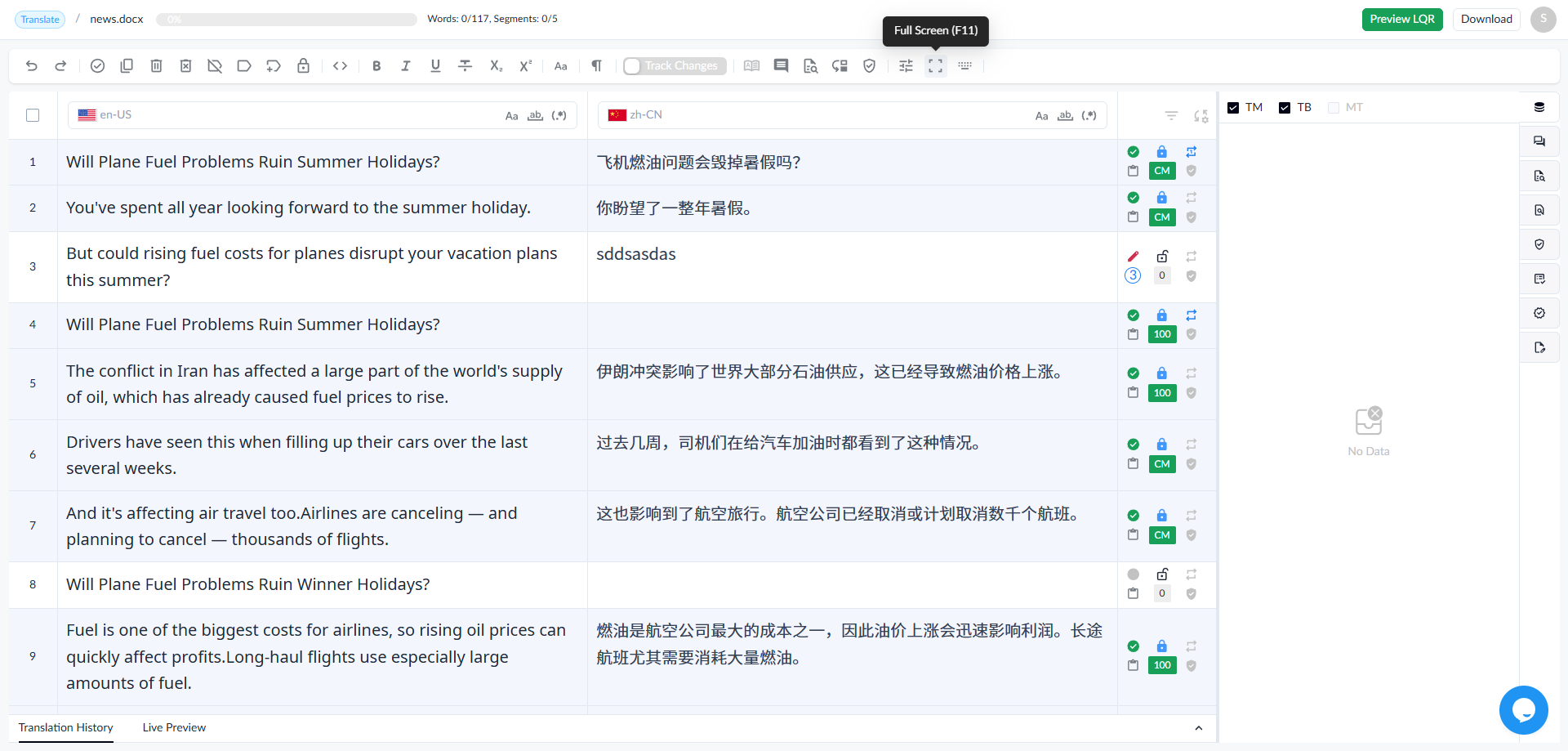The width and height of the screenshot is (1568, 751).
Task: Tick the select-all segments checkbox
Action: (33, 115)
